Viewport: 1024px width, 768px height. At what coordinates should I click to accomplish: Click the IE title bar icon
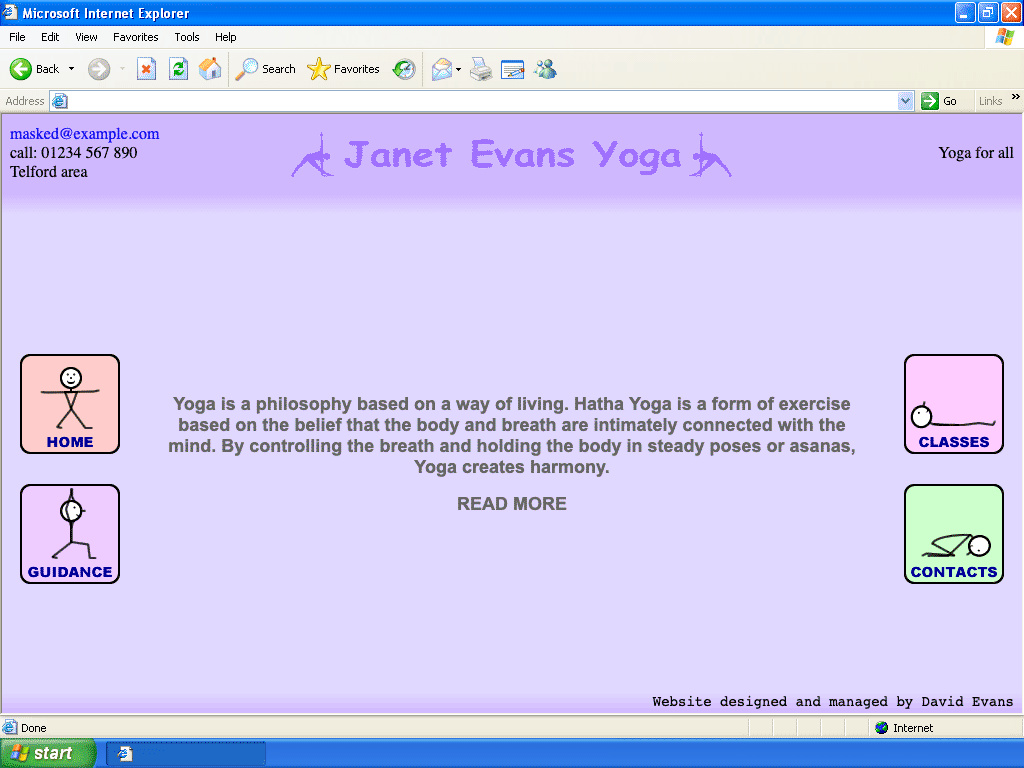[x=10, y=12]
